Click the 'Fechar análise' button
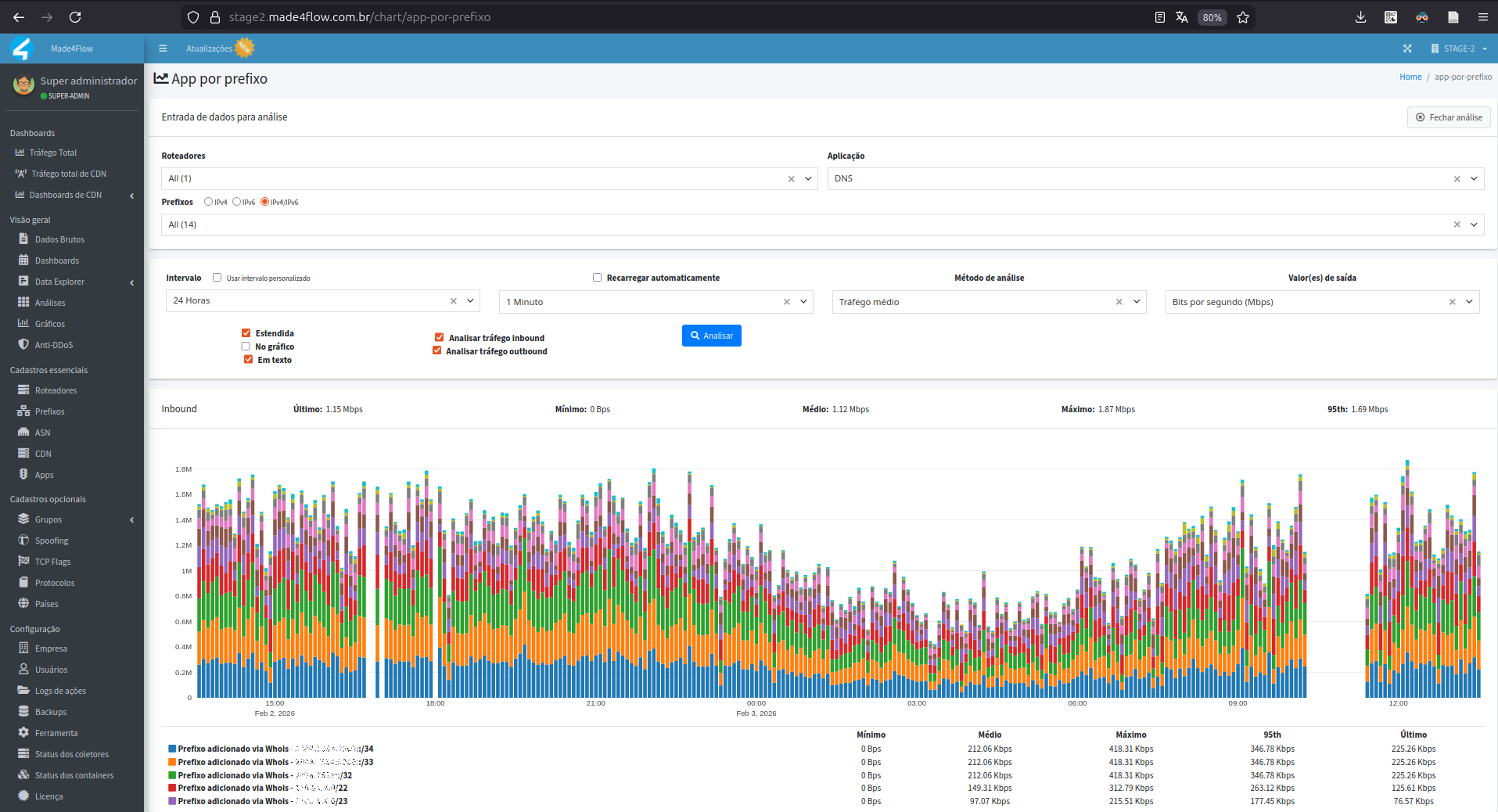Screen dimensions: 1498x812 (x=1449, y=117)
